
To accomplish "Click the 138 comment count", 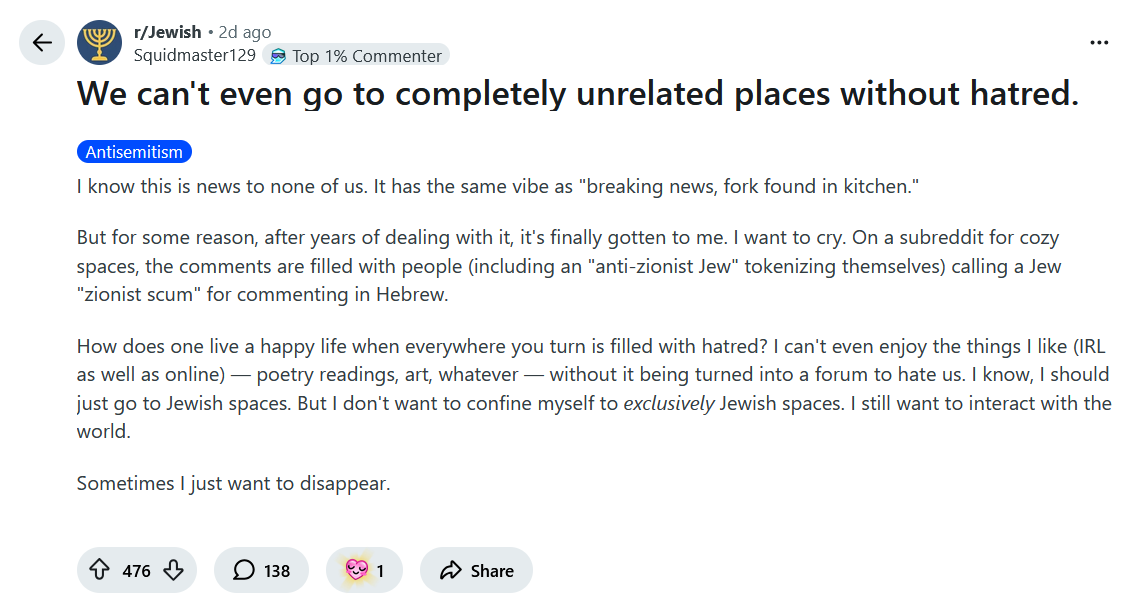I will (x=277, y=571).
